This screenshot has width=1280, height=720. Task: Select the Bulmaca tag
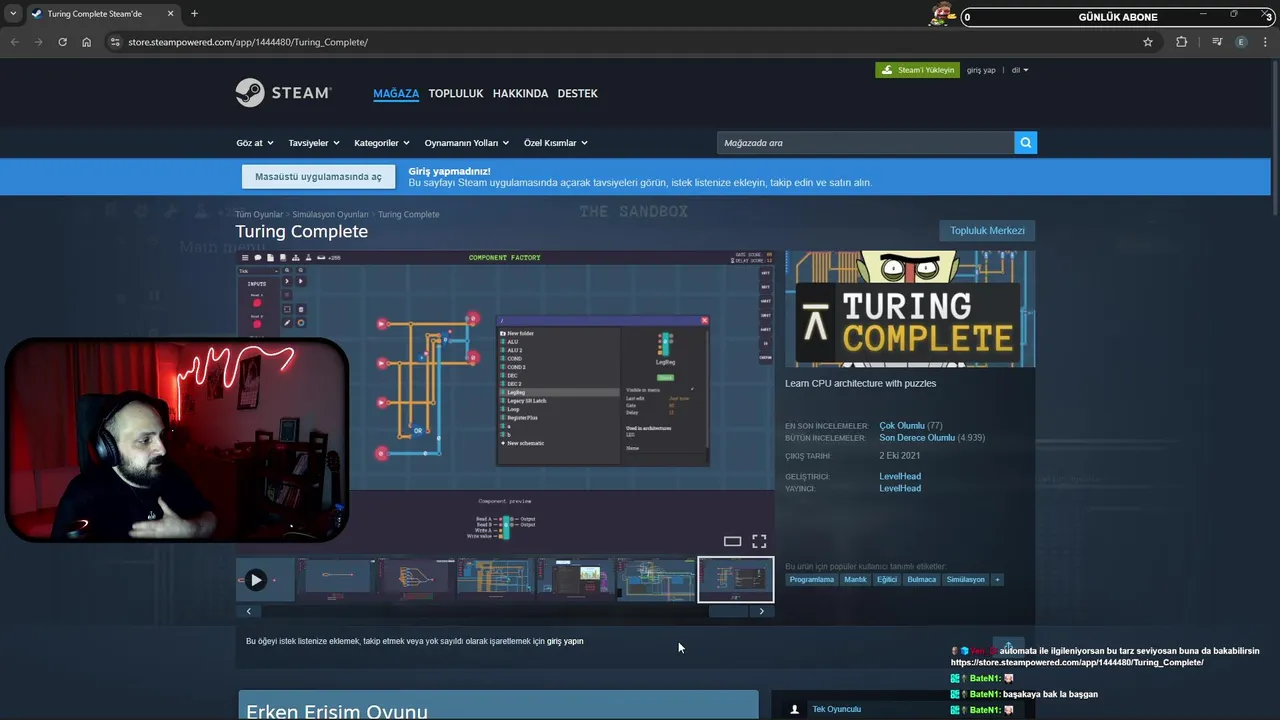click(x=922, y=580)
